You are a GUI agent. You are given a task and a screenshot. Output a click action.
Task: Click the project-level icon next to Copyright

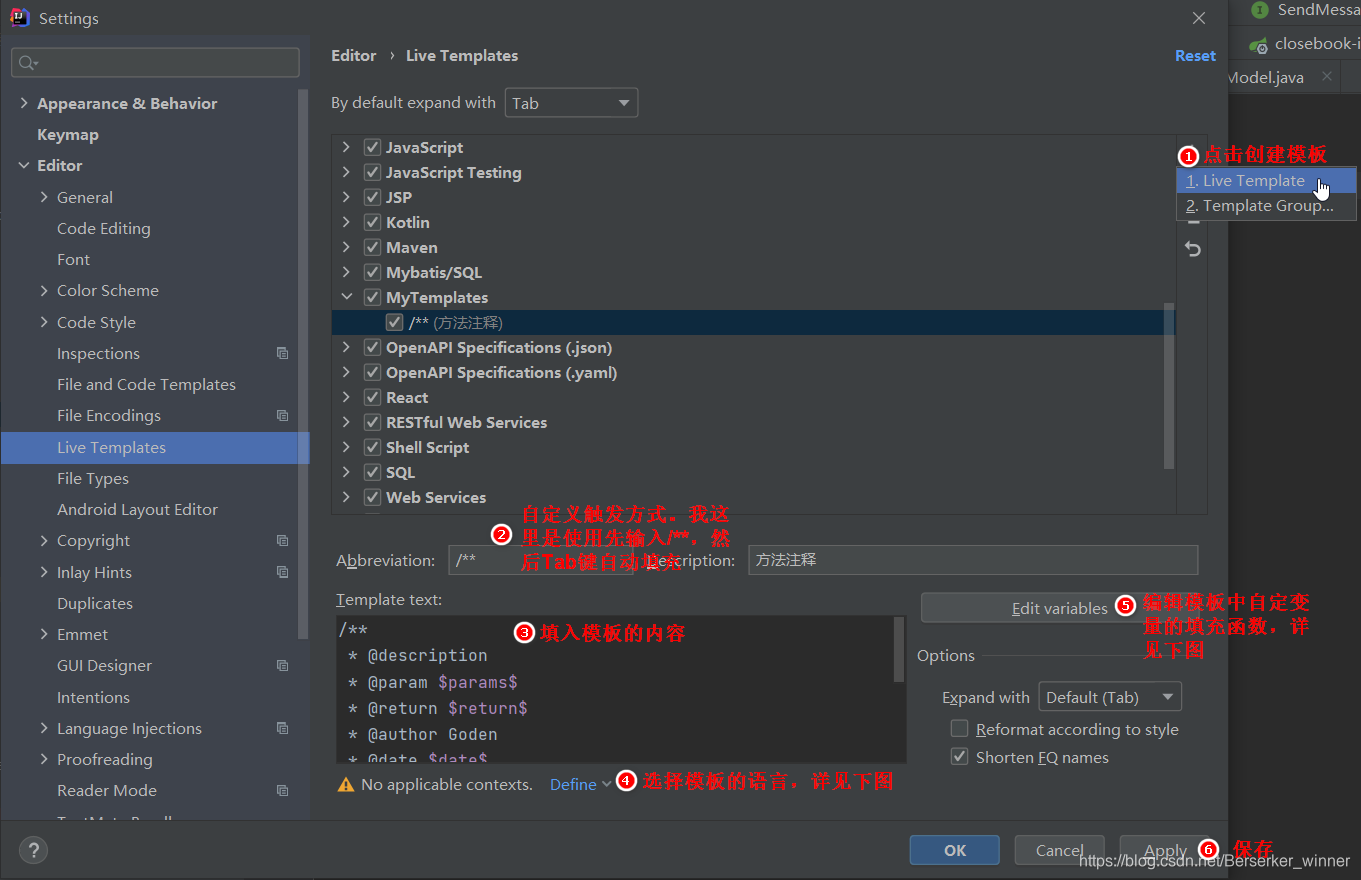click(282, 540)
